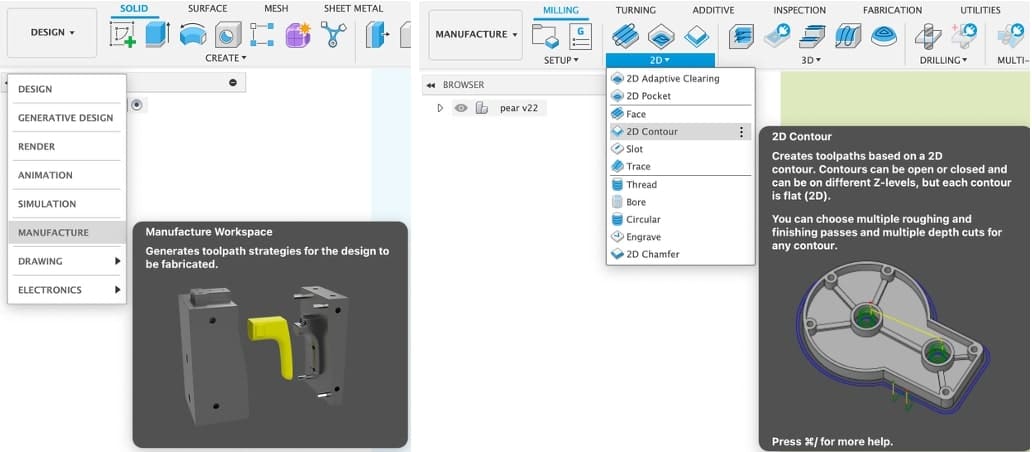Click the Hole tool icon
This screenshot has width=1032, height=452.
[x=228, y=34]
